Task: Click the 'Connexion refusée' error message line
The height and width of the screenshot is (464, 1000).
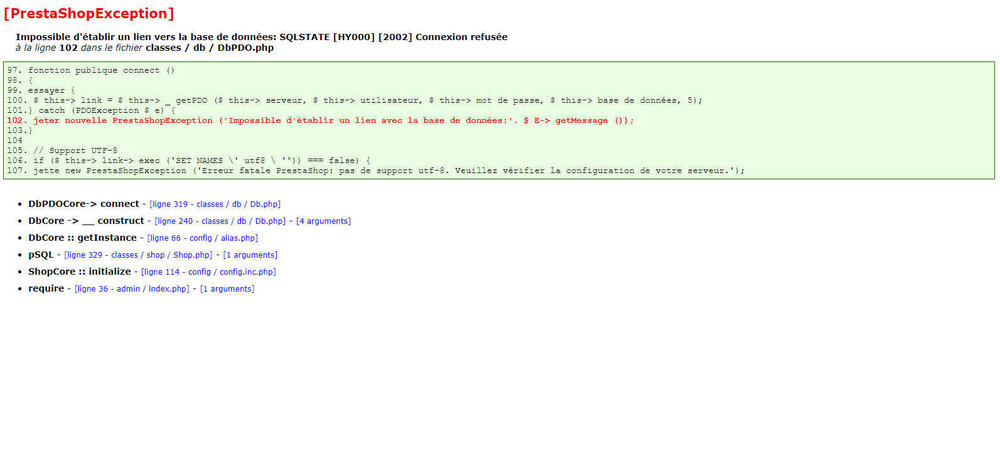Action: tap(261, 37)
